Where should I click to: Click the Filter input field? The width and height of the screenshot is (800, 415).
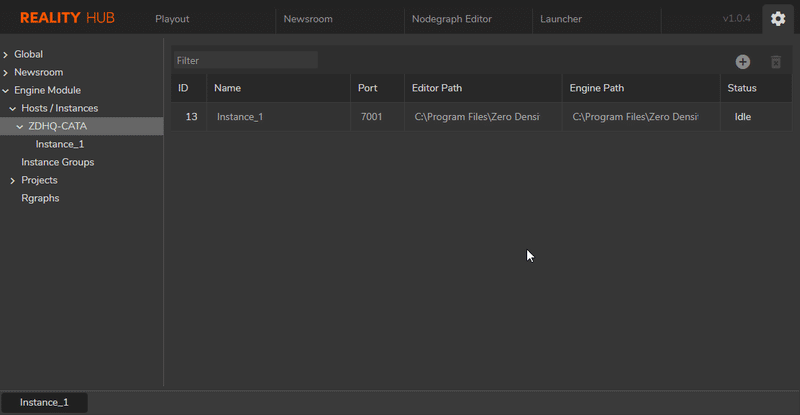246,60
